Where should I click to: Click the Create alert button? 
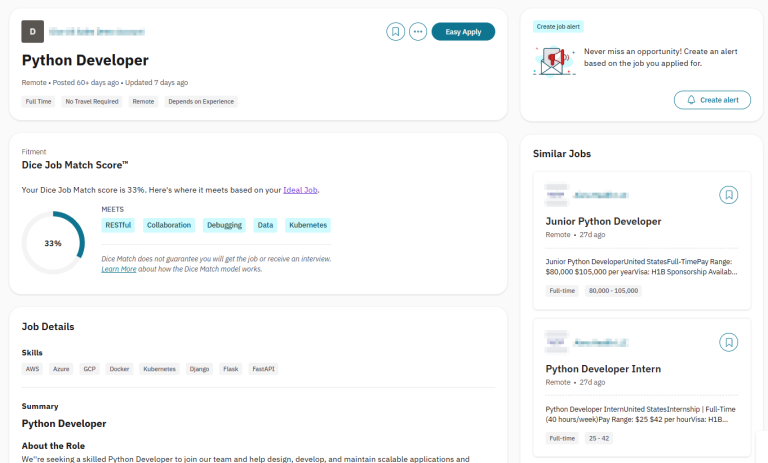coord(712,100)
